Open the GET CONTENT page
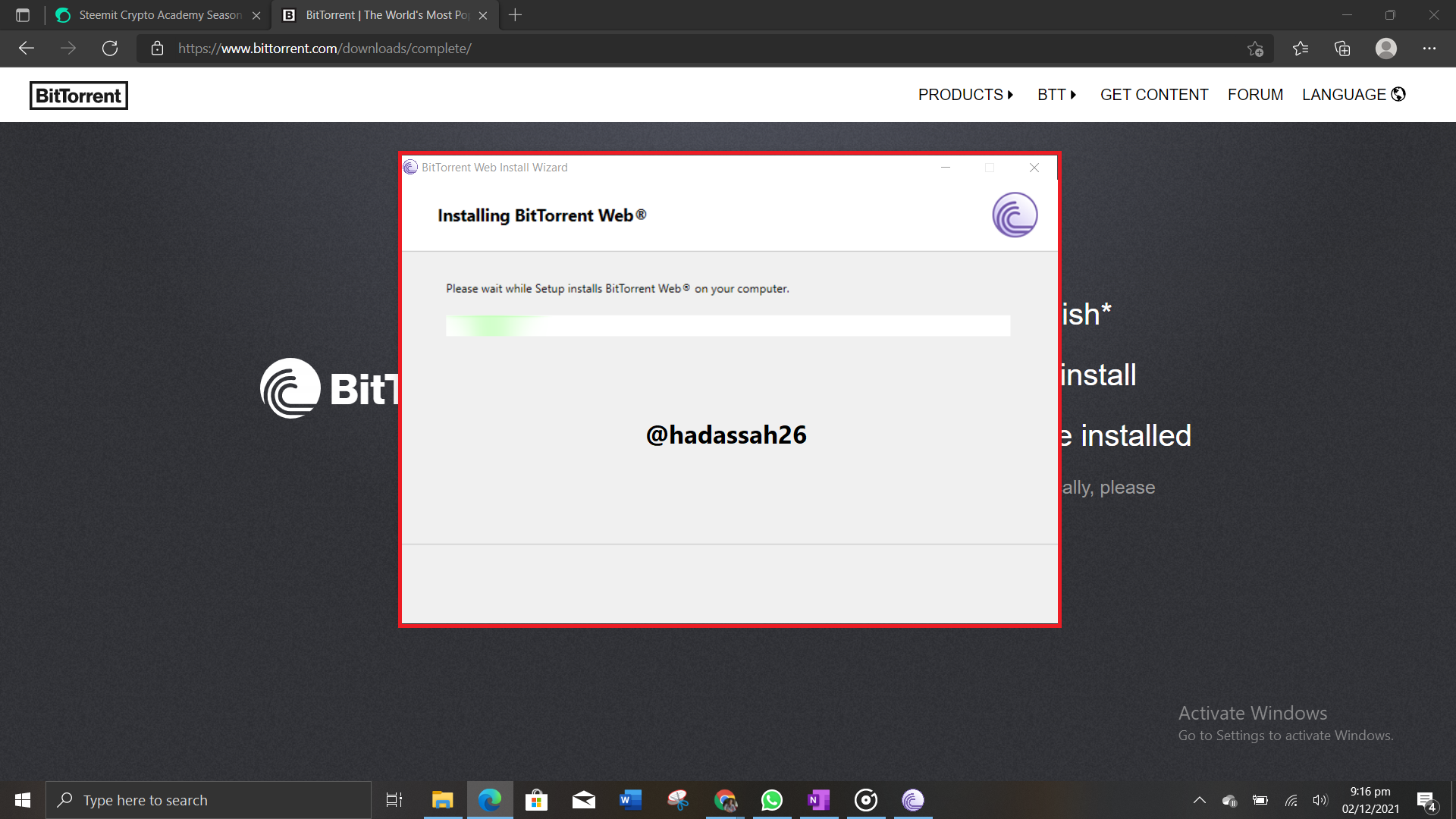 [x=1153, y=95]
